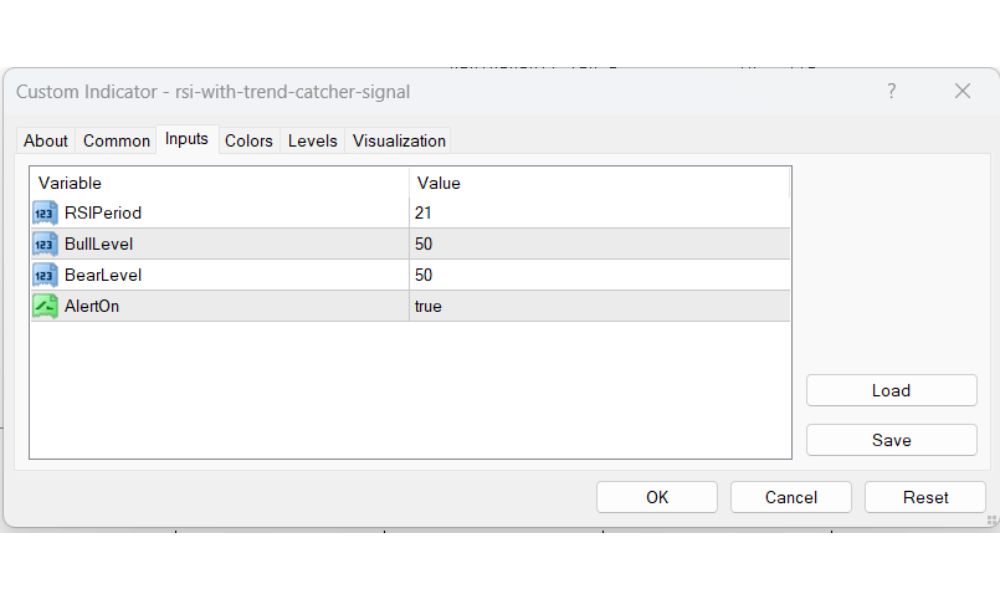
Task: Open the Common tab
Action: coord(116,141)
